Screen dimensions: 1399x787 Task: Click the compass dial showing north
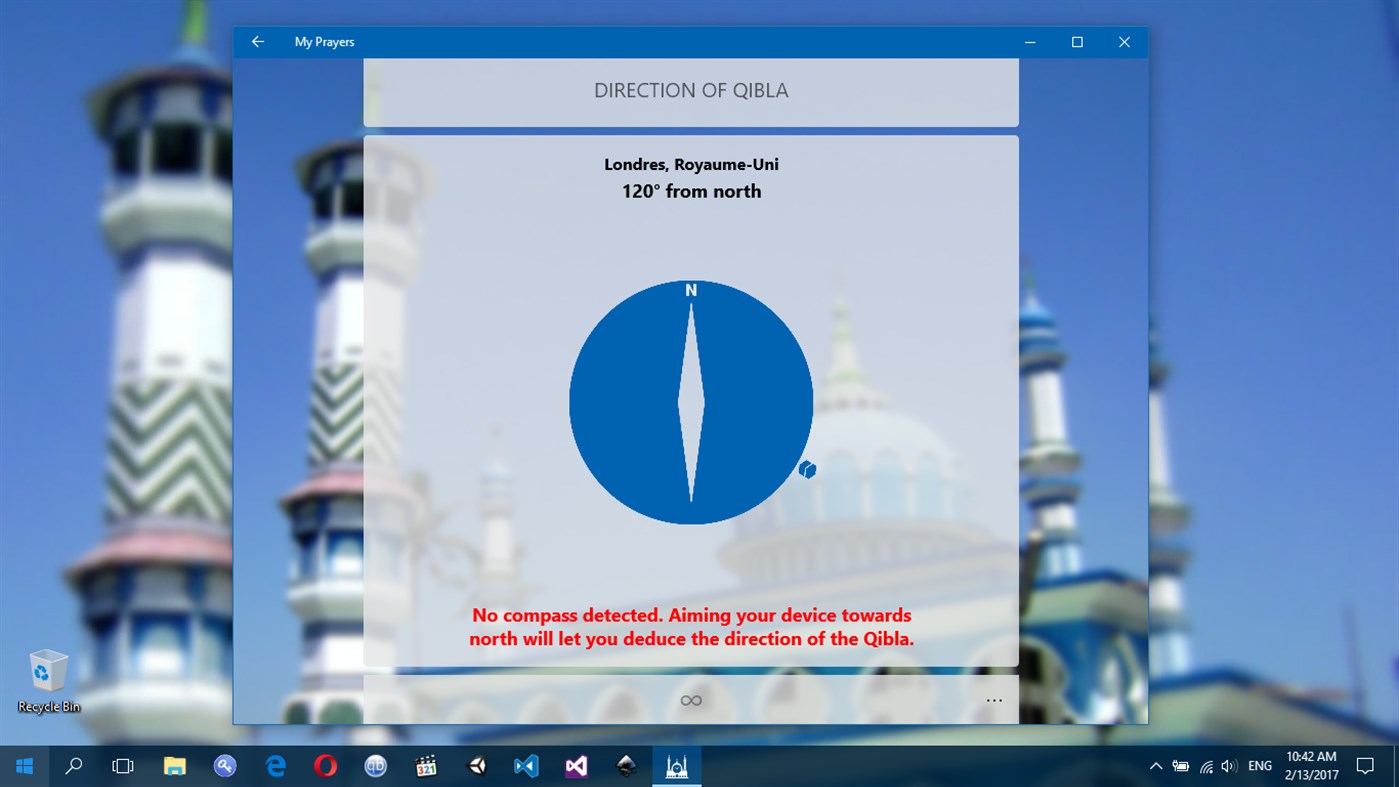691,402
